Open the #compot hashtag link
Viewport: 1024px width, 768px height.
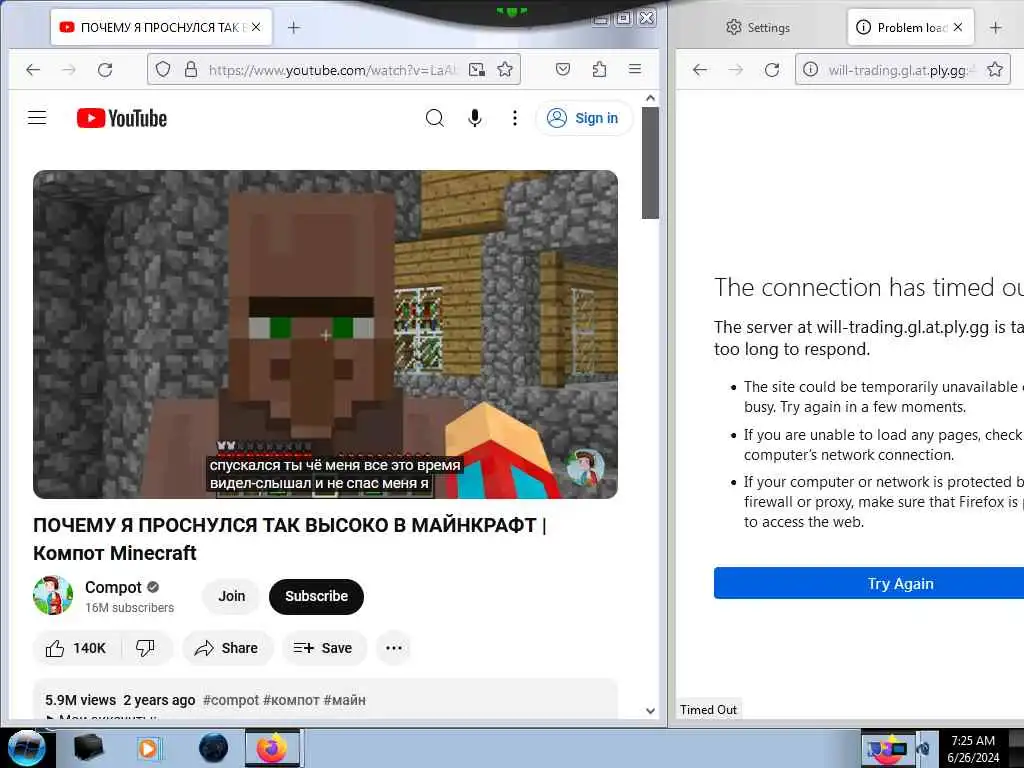[231, 700]
